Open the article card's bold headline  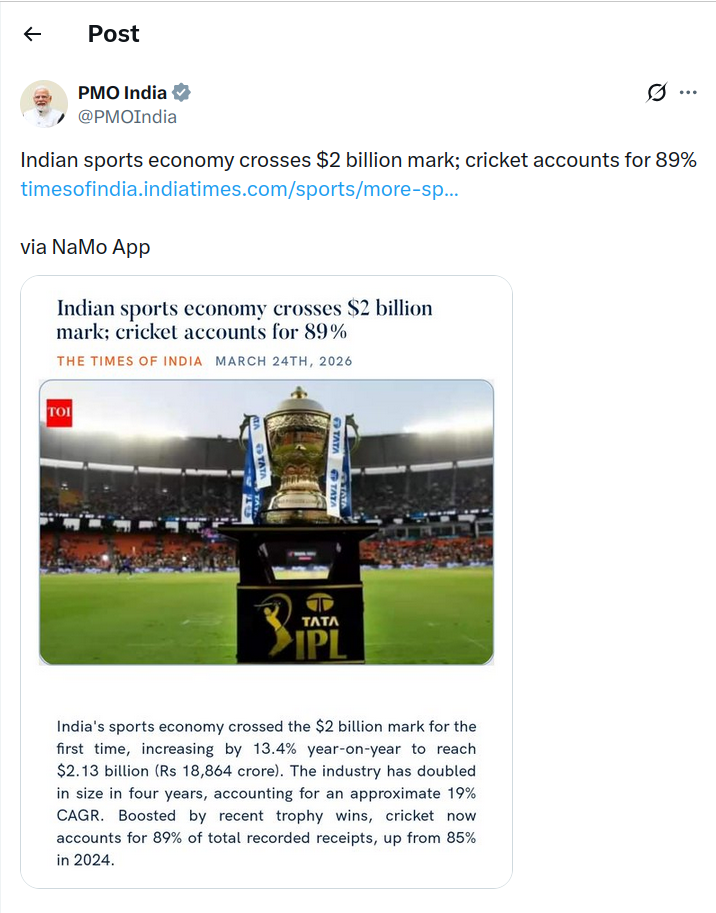244,319
